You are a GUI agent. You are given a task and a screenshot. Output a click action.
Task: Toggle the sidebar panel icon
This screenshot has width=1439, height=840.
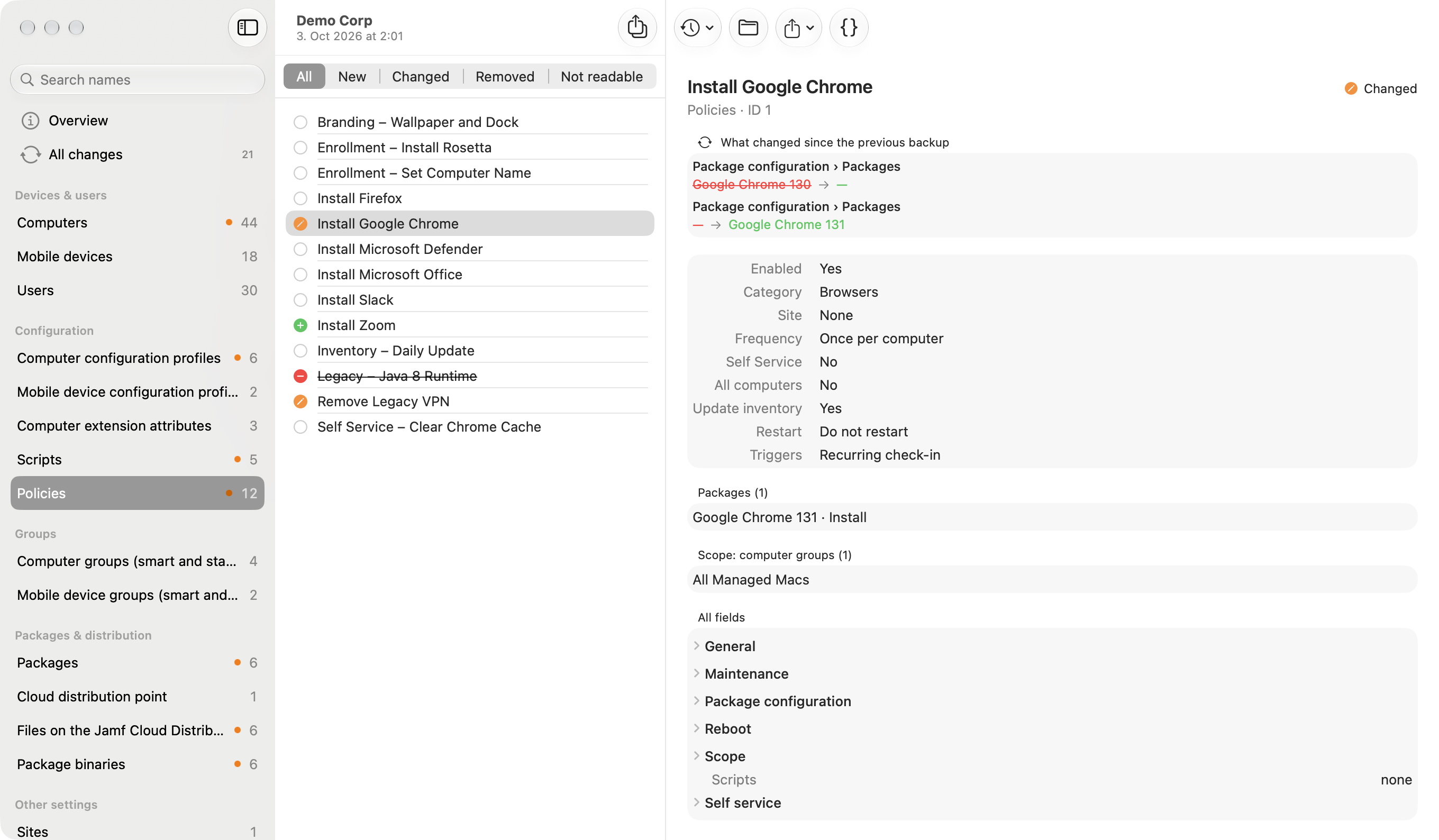247,28
